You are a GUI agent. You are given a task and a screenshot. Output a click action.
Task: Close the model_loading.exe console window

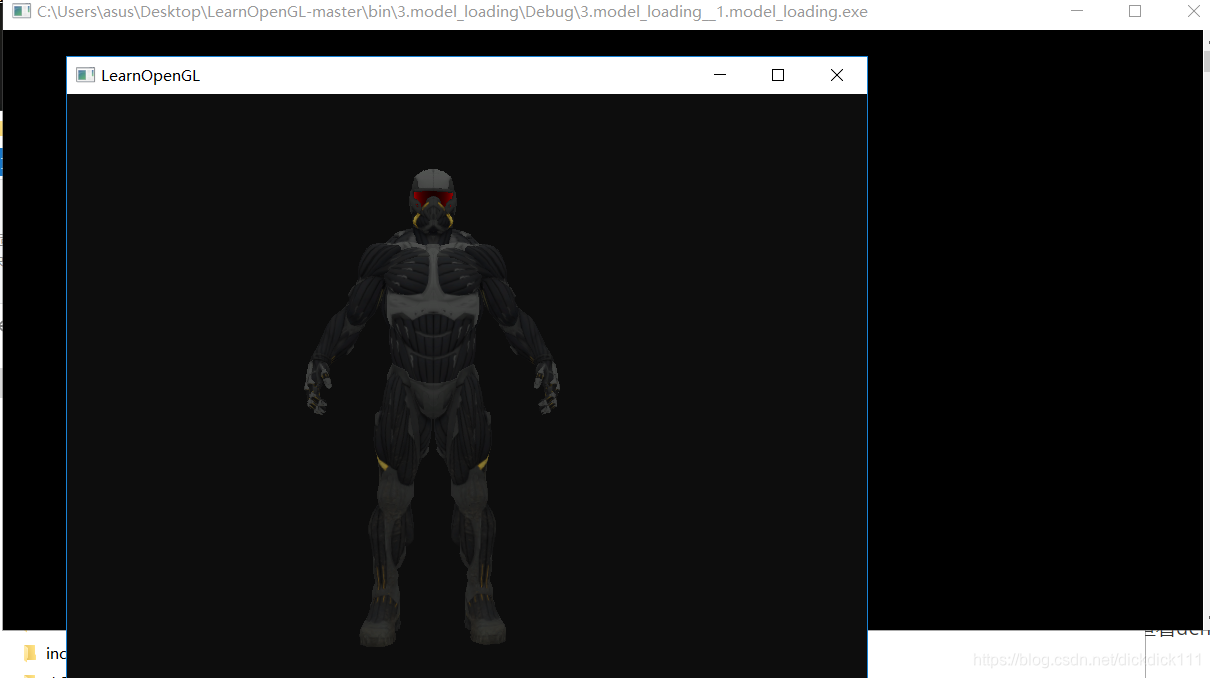coord(1192,12)
